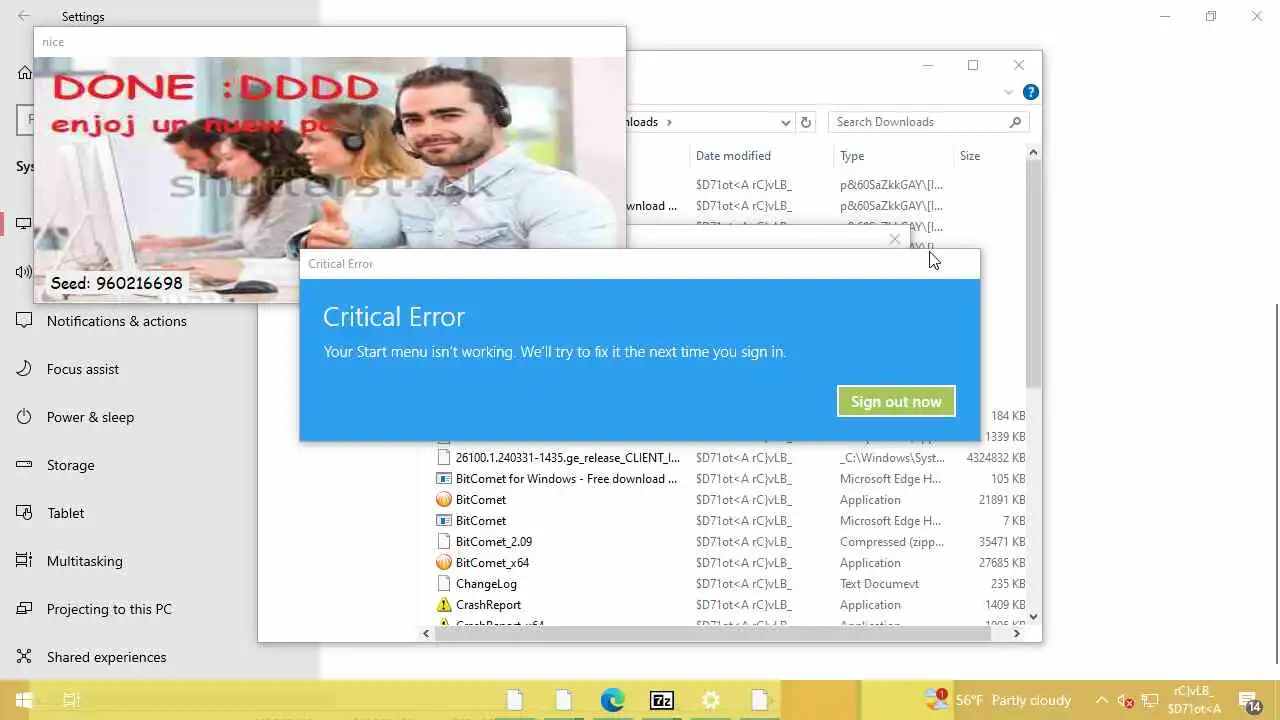1280x720 pixels.
Task: Select Projecting to this PC
Action: [109, 609]
